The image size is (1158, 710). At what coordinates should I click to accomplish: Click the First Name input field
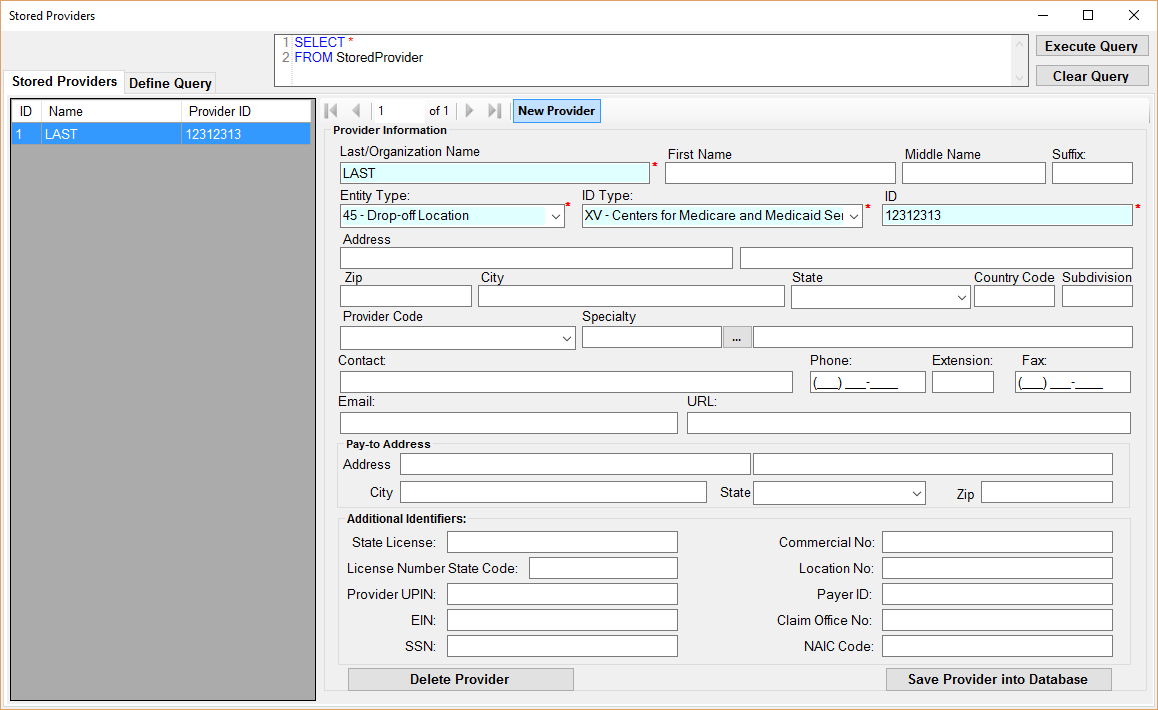(x=779, y=173)
